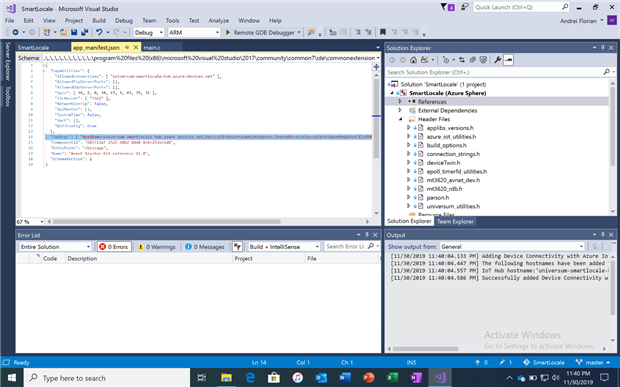Screen dimensions: 620x387
Task: Clear Error List filters icon
Action: coord(237,247)
